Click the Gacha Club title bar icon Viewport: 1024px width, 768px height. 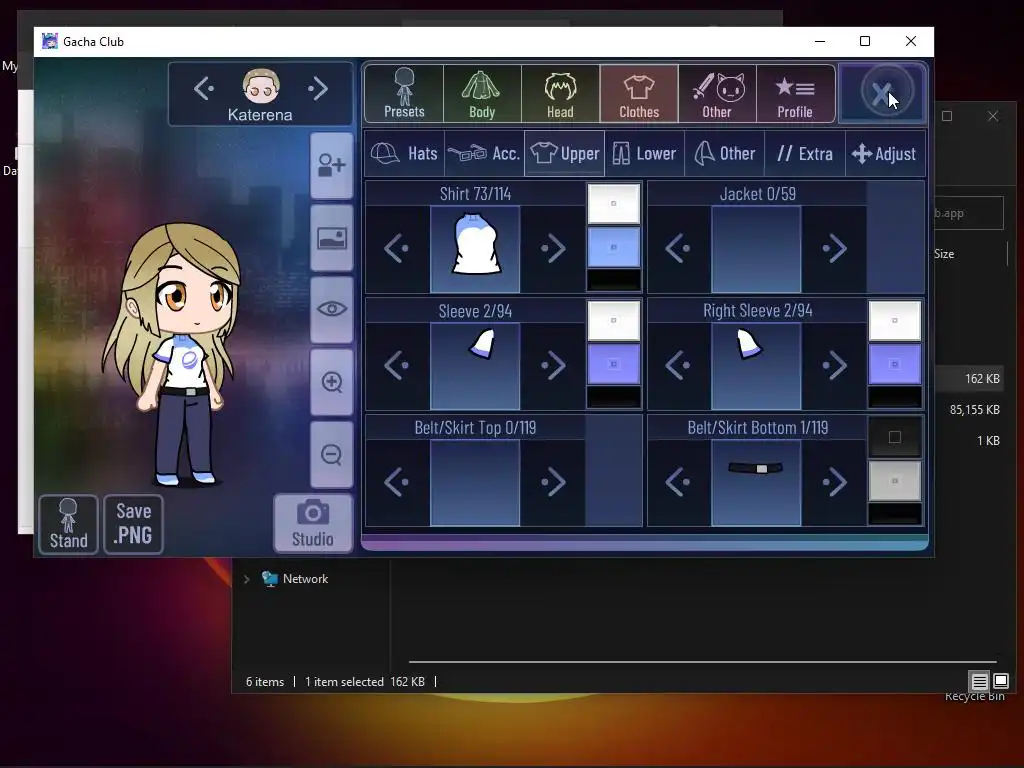50,41
